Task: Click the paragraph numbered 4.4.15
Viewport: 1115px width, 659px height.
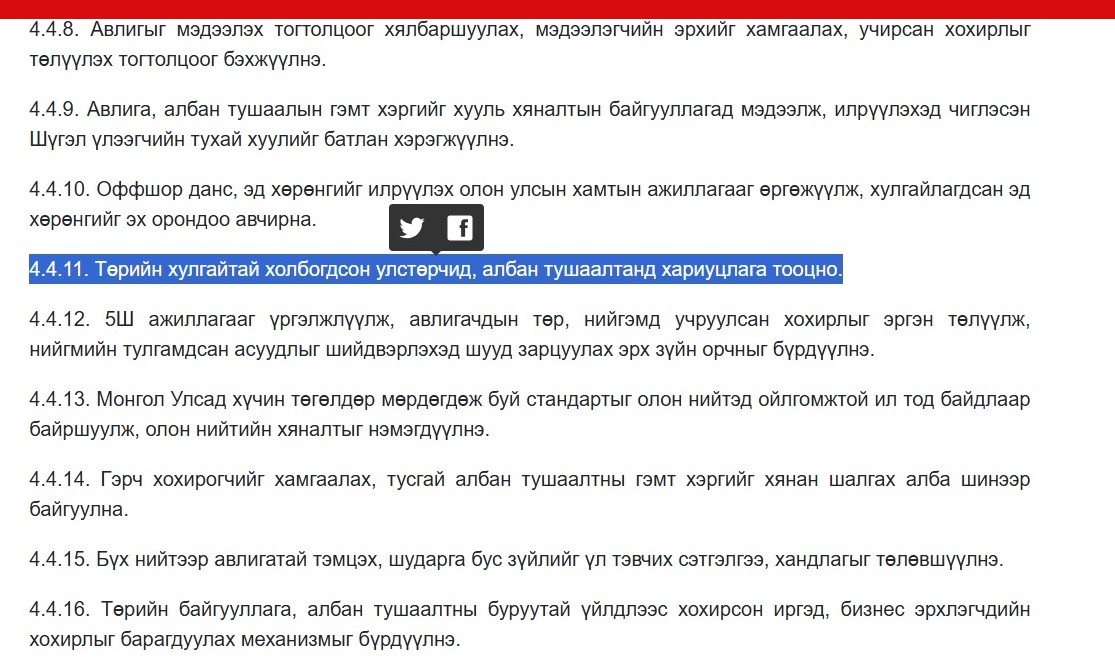Action: coord(515,559)
